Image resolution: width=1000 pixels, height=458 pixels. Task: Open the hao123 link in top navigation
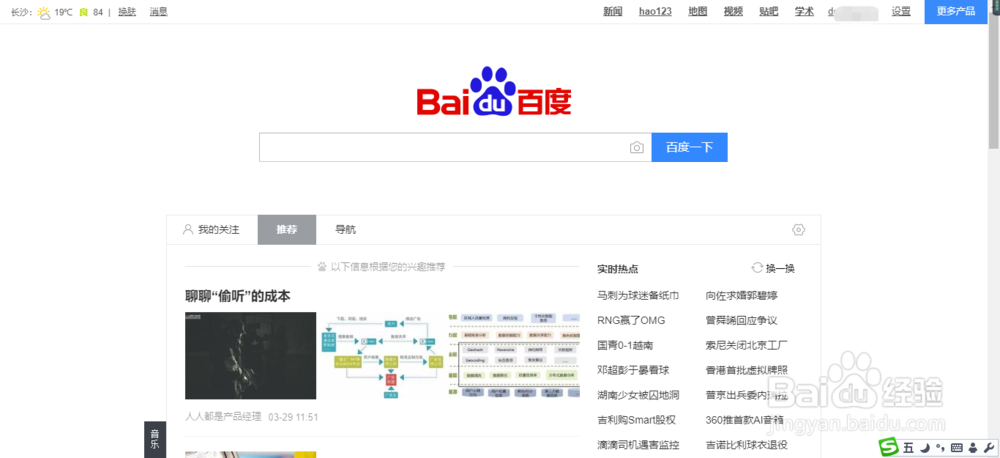(x=656, y=11)
